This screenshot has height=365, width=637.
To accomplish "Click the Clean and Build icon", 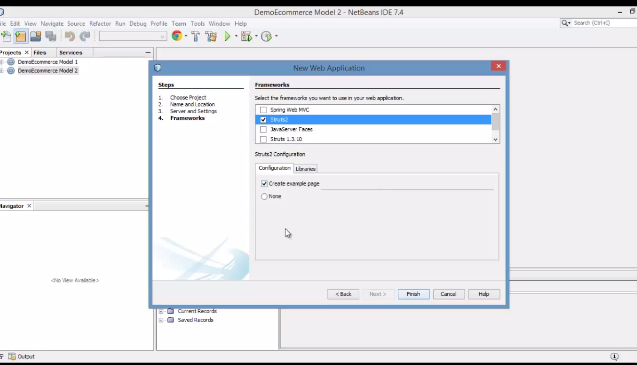I will click(x=211, y=37).
